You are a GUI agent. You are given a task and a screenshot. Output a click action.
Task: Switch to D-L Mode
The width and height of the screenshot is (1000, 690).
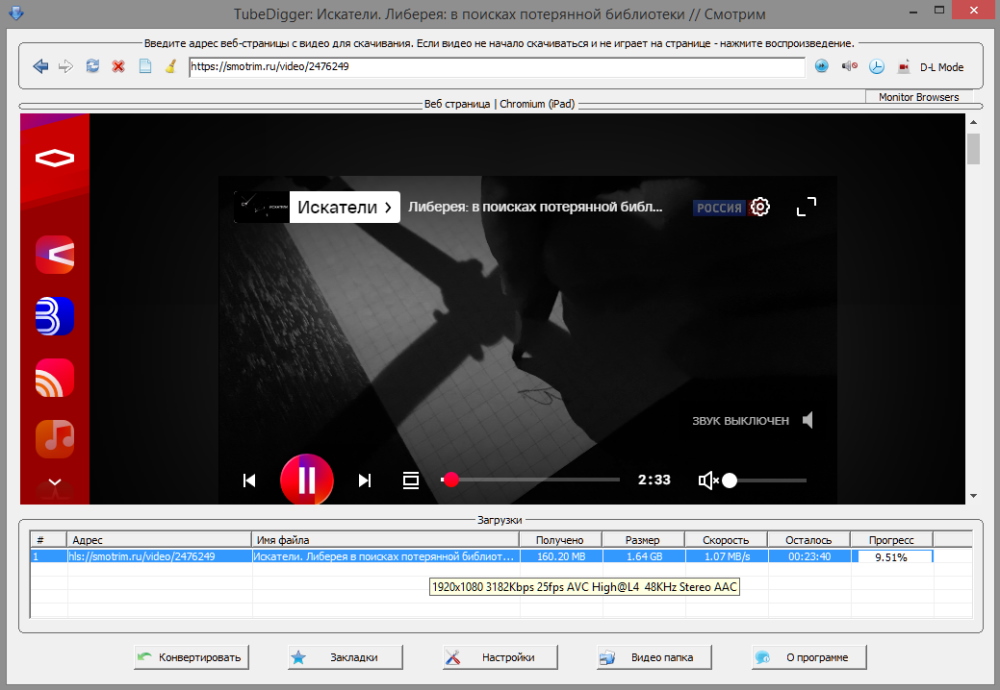[x=941, y=67]
